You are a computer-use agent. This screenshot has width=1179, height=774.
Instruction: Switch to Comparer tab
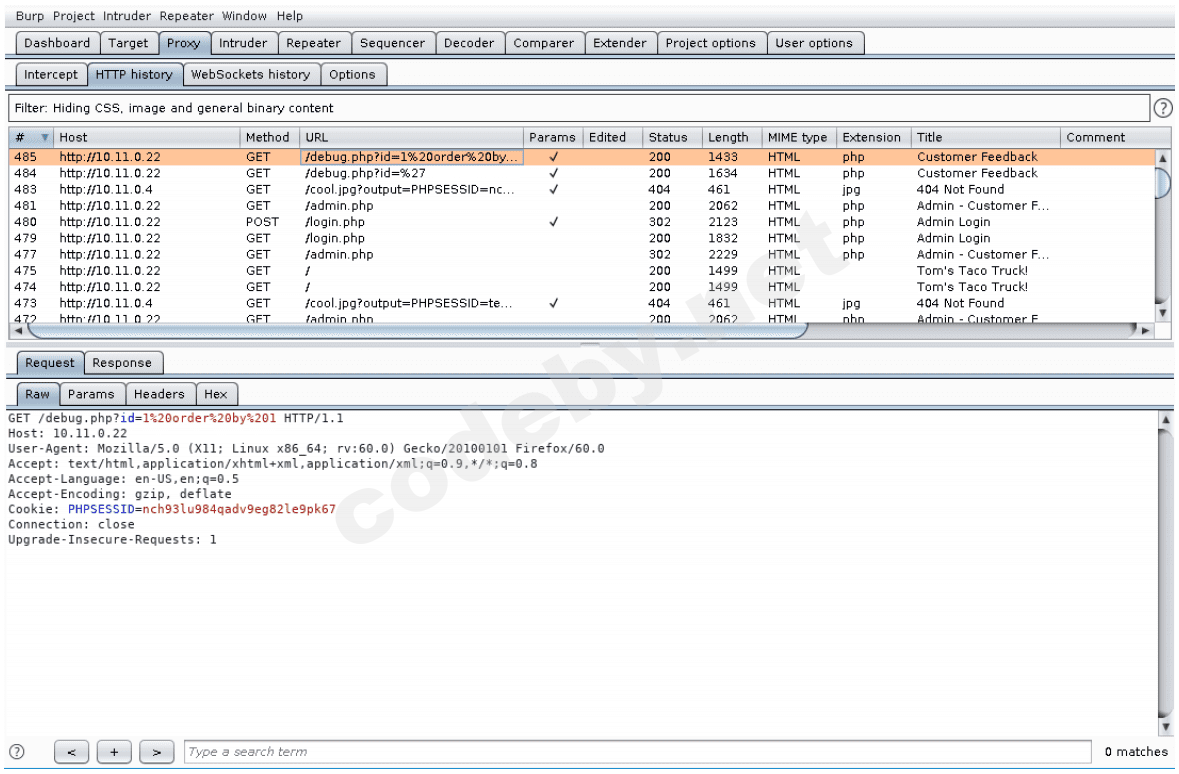[544, 43]
